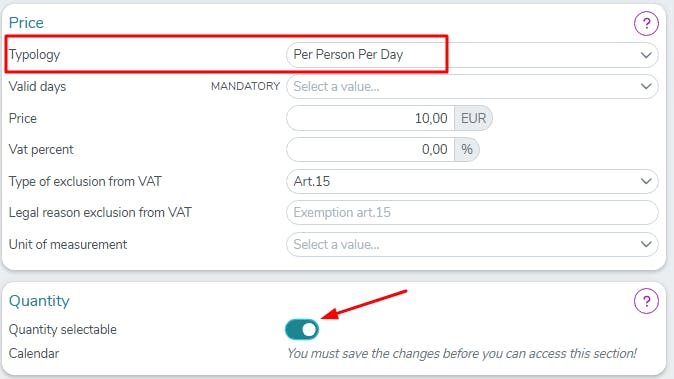Click the chevron in Type of exclusion field
Image resolution: width=674 pixels, height=379 pixels.
(646, 181)
